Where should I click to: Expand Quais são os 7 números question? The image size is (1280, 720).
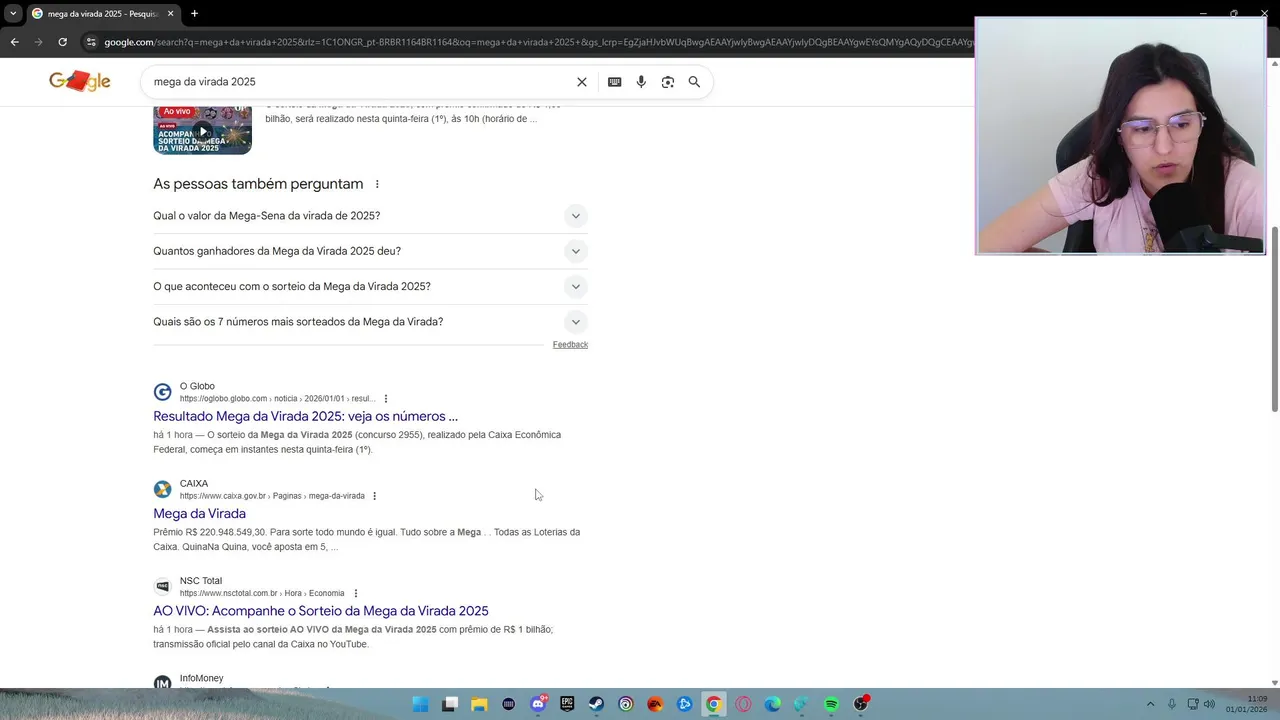click(370, 322)
